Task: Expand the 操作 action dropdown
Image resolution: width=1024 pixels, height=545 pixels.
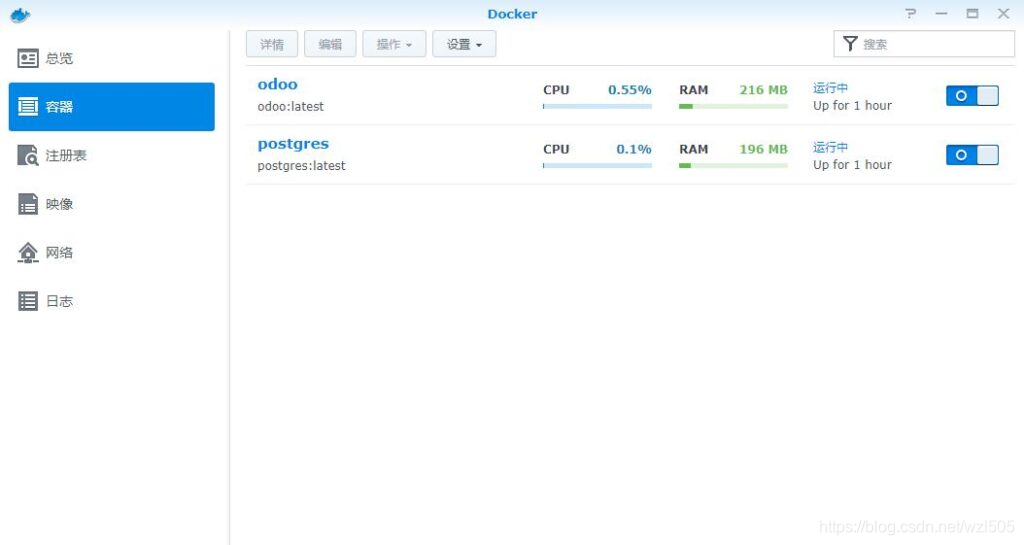Action: point(394,44)
